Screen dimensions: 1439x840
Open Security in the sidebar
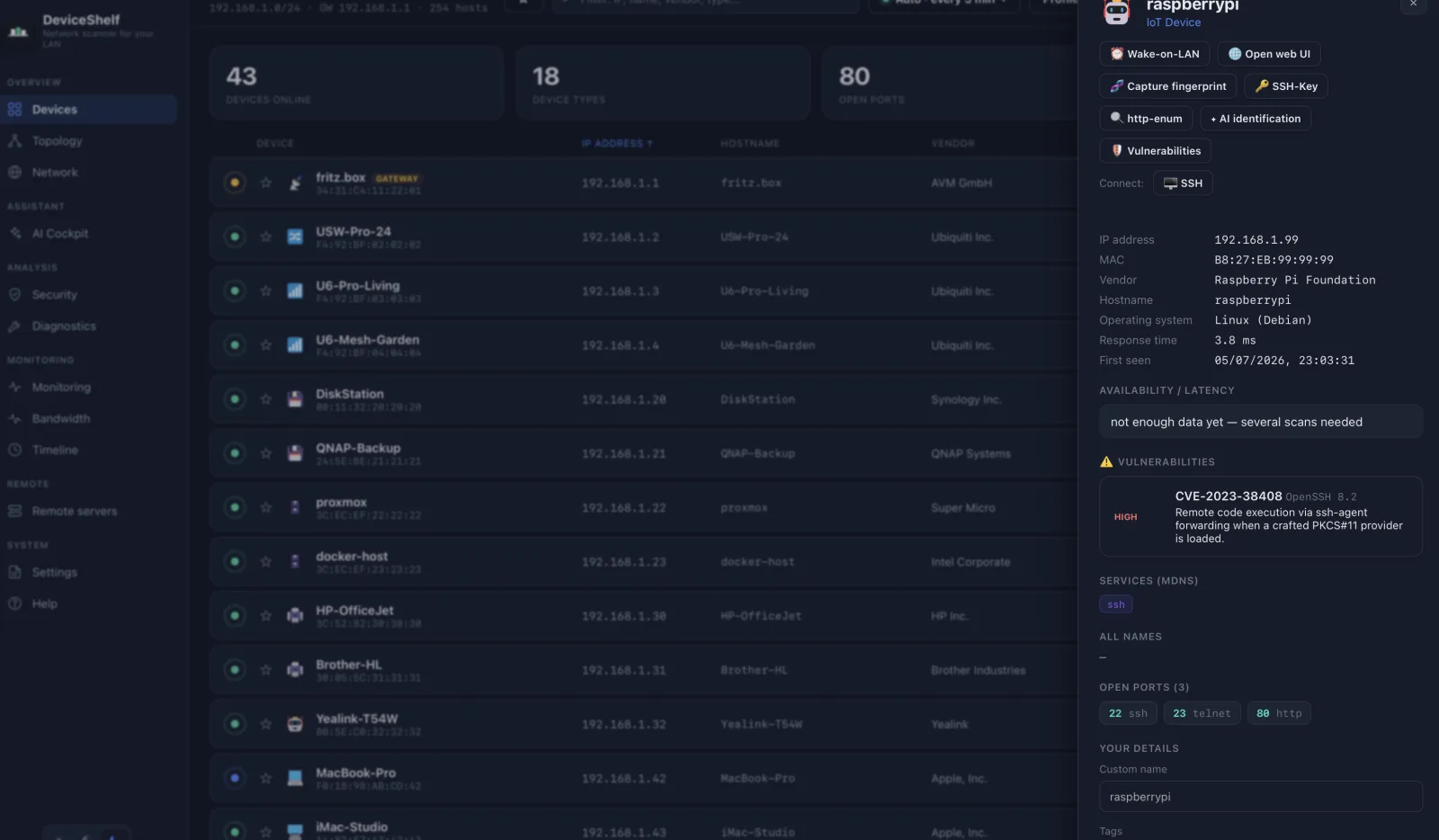point(88,295)
